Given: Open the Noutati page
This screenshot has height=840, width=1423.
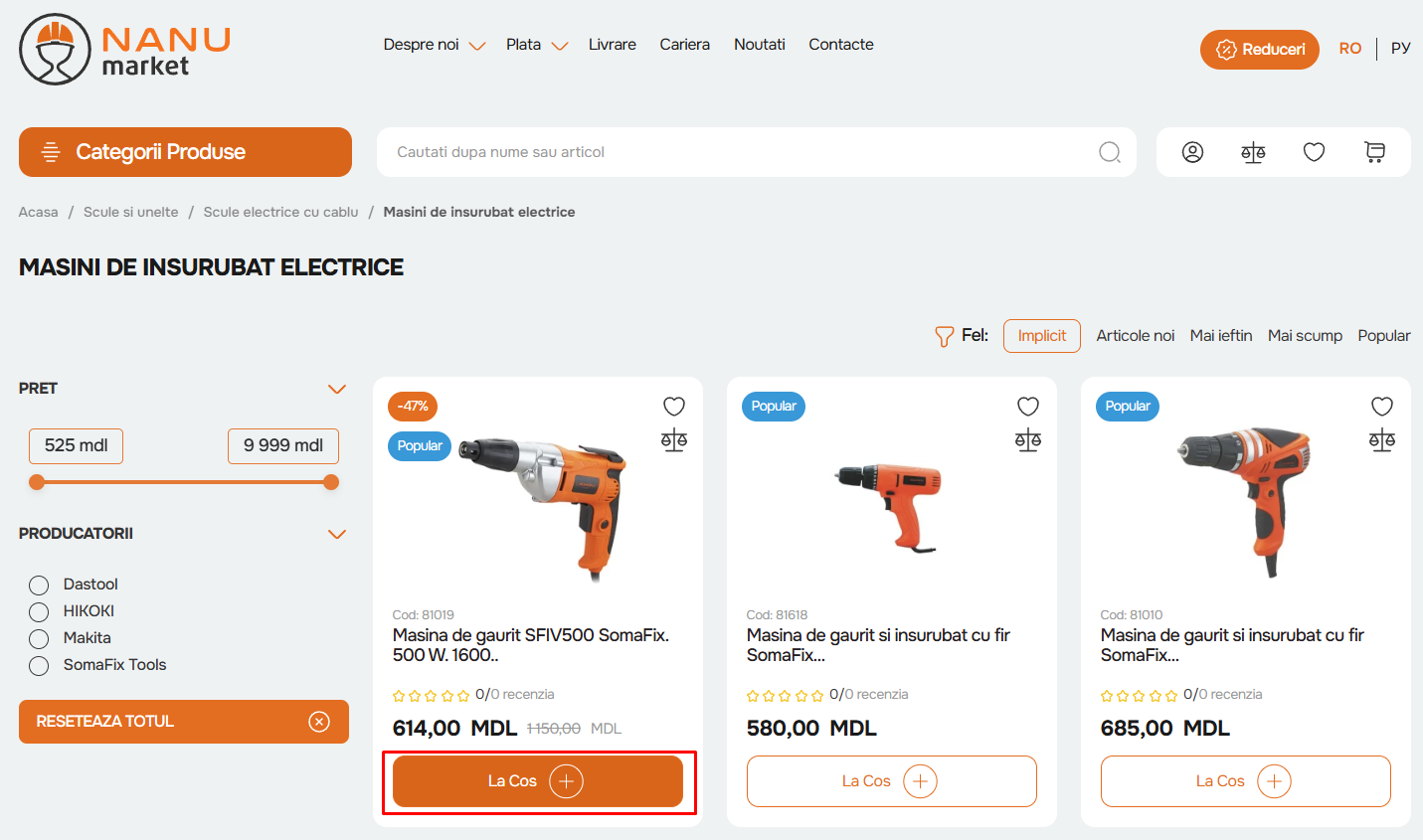Looking at the screenshot, I should [760, 45].
